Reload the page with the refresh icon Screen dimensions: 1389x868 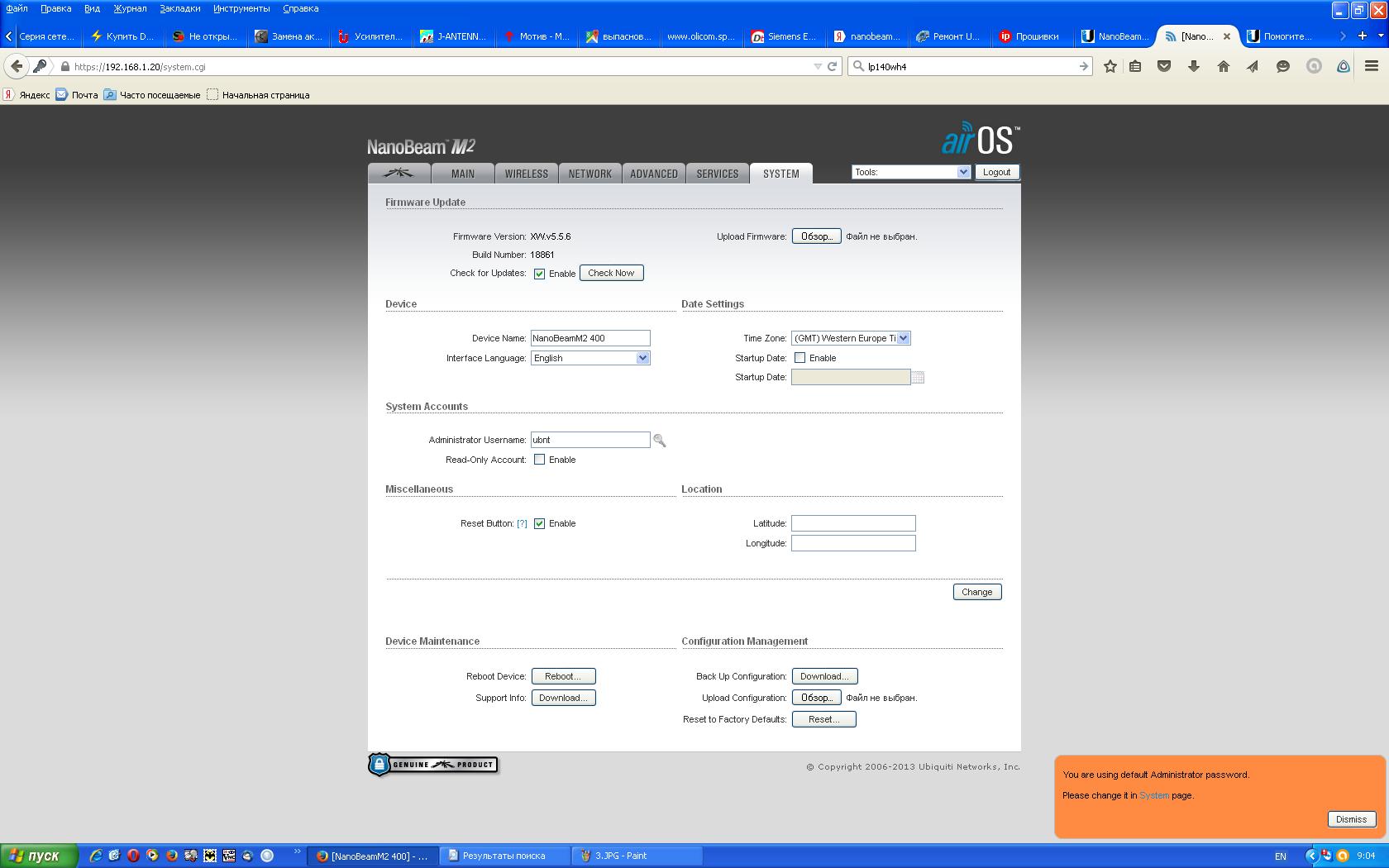click(832, 66)
